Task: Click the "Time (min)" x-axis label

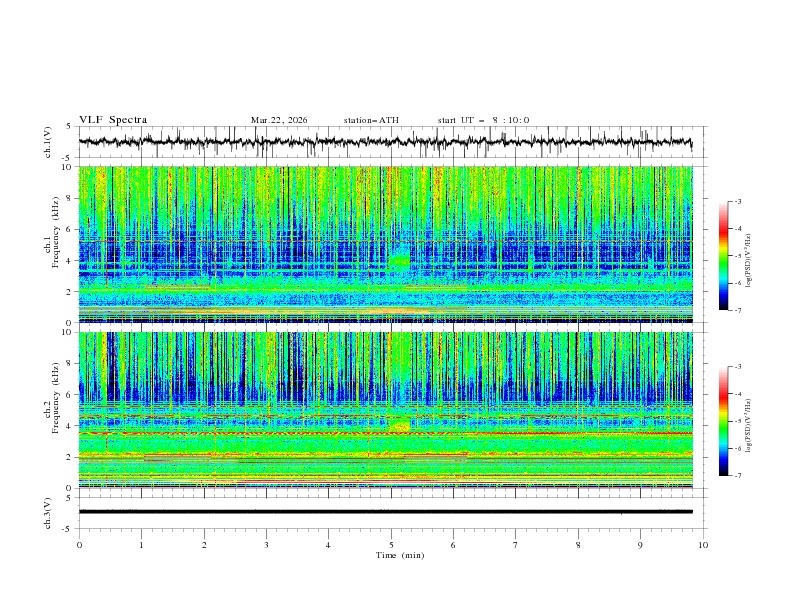Action: [x=400, y=555]
